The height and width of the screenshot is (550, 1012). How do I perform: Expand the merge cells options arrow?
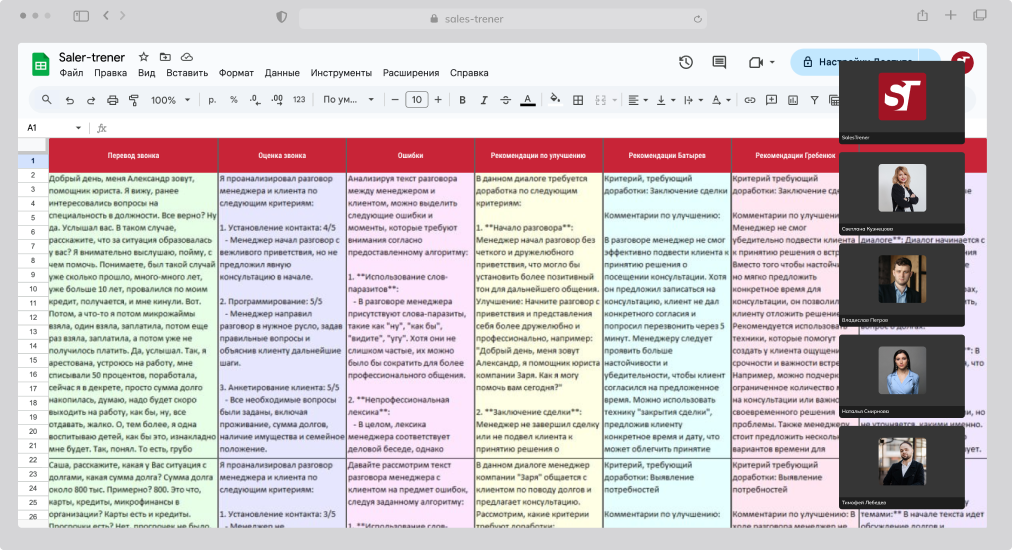[x=614, y=100]
